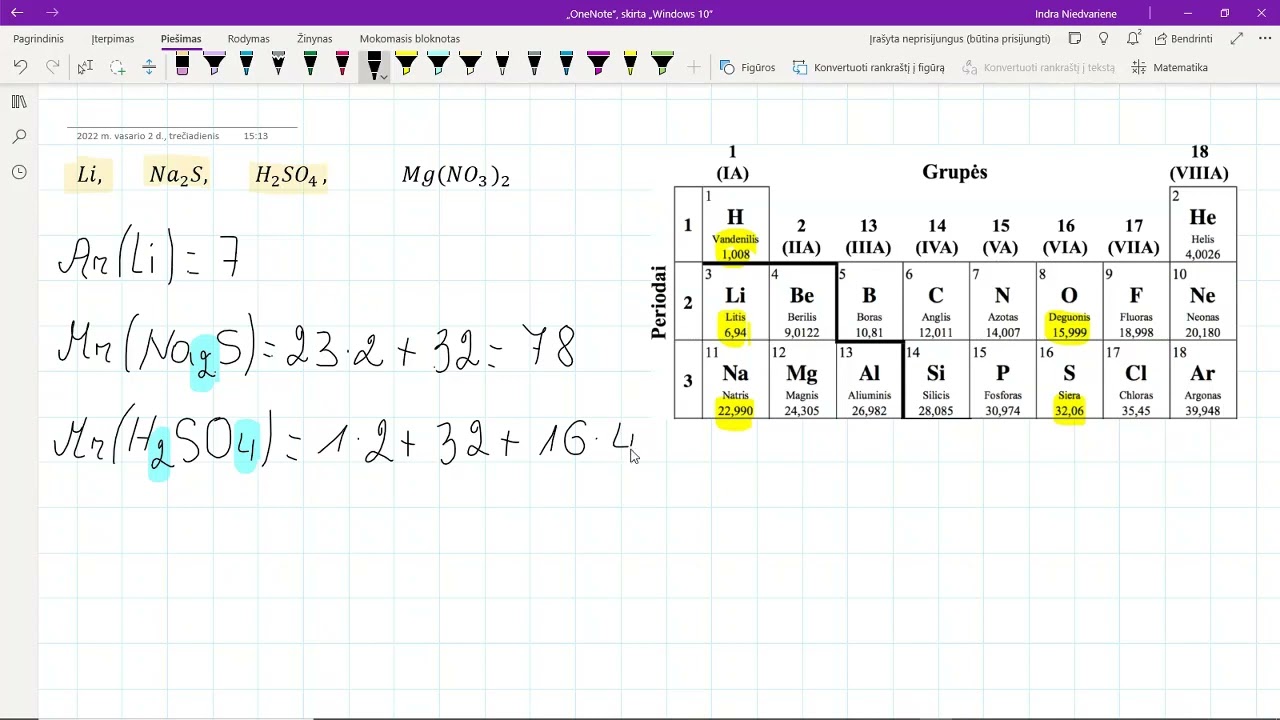The height and width of the screenshot is (720, 1280).
Task: Show the notebooks navigation pane
Action: [19, 102]
